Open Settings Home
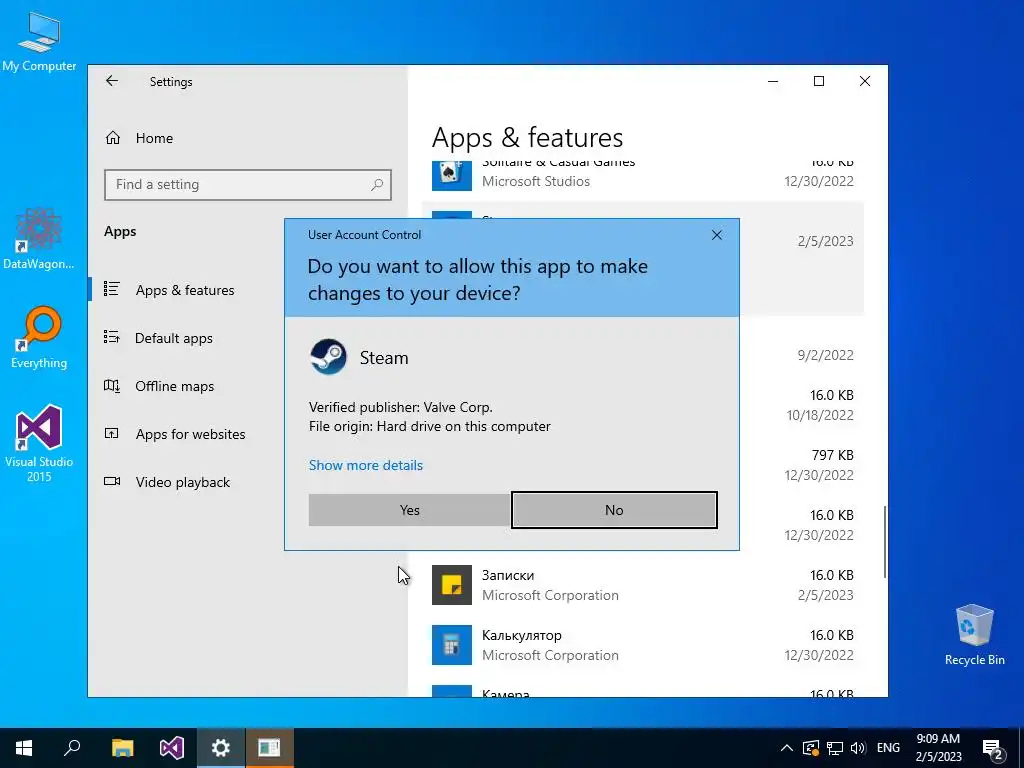Image resolution: width=1024 pixels, height=768 pixels. point(154,138)
